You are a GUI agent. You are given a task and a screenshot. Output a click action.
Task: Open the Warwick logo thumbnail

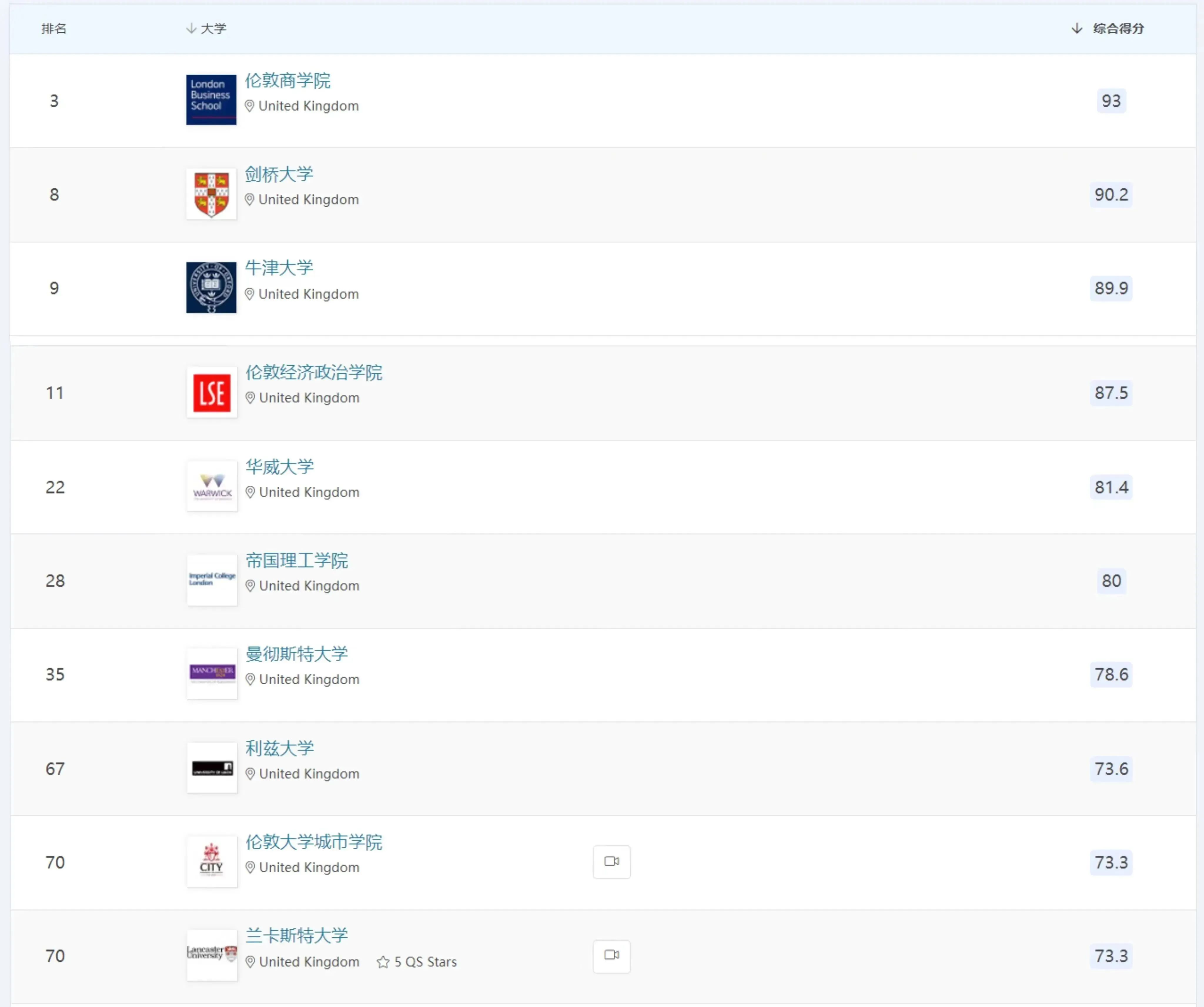coord(212,486)
